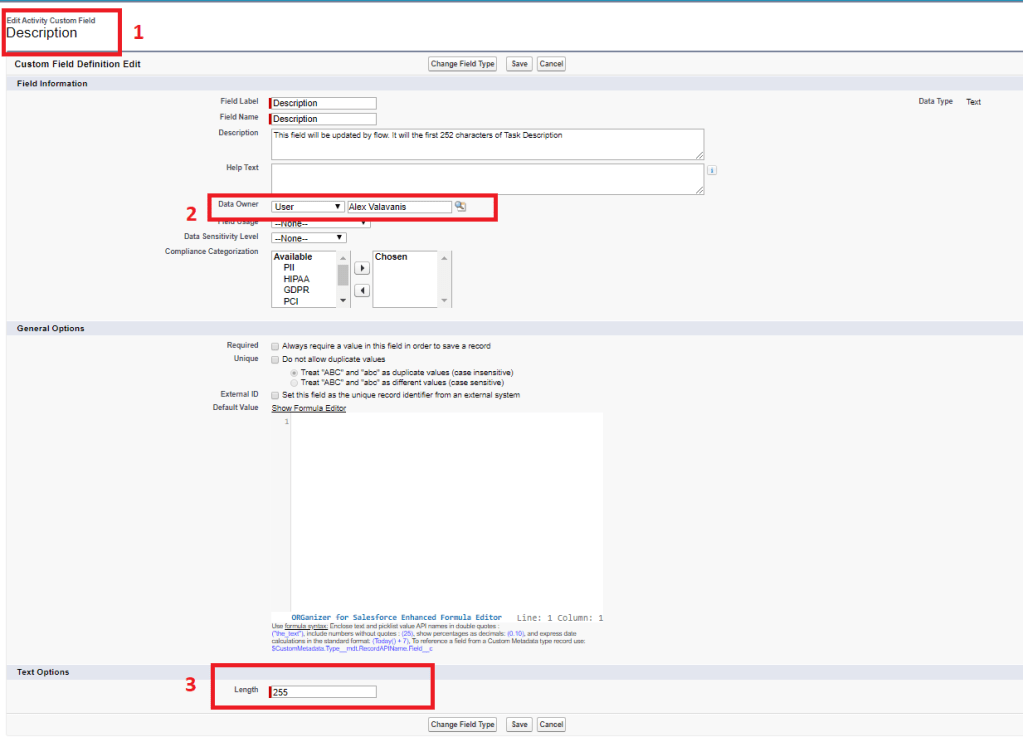Expand the Data Sensitivity Level dropdown

(308, 238)
